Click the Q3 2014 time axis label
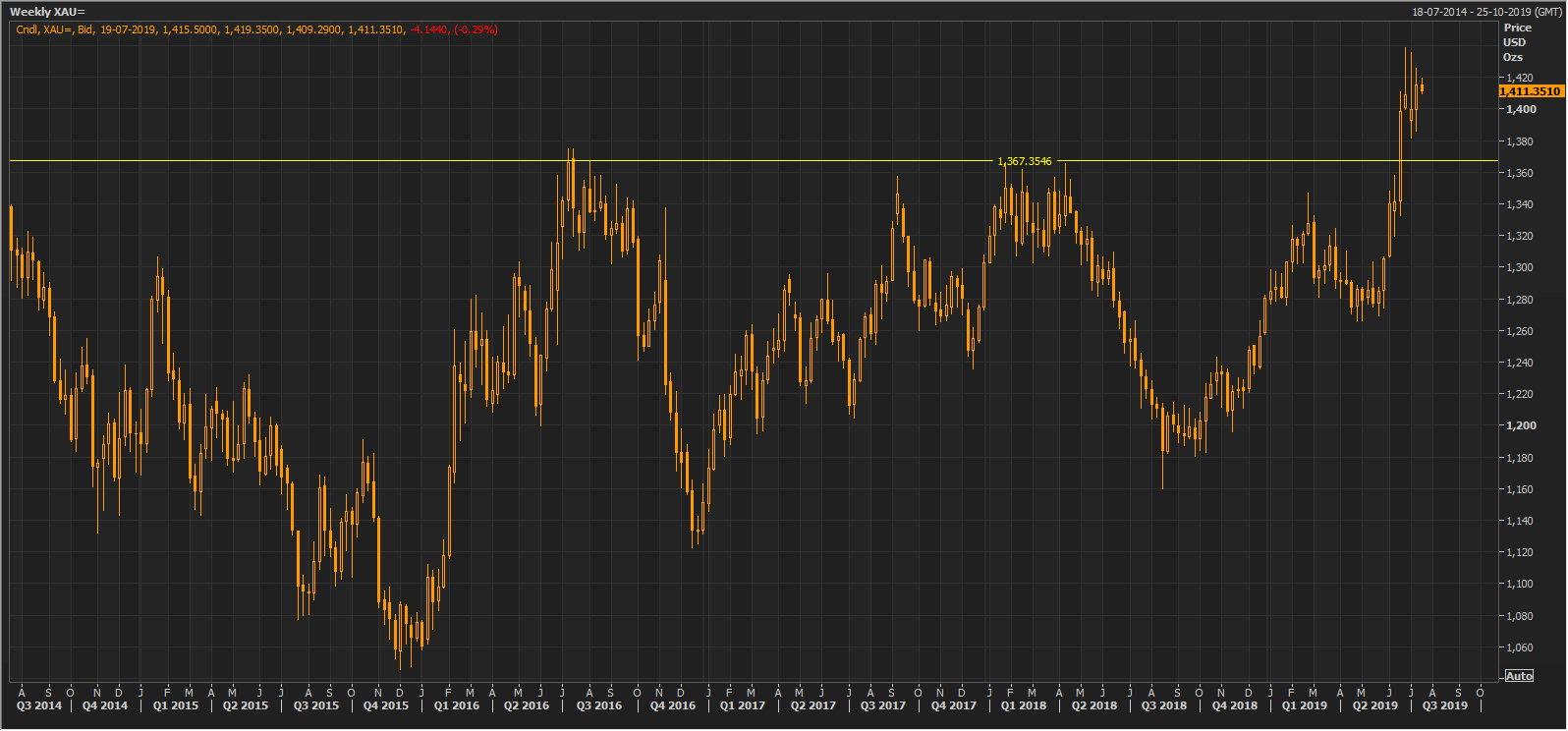The width and height of the screenshot is (1568, 731). 39,705
